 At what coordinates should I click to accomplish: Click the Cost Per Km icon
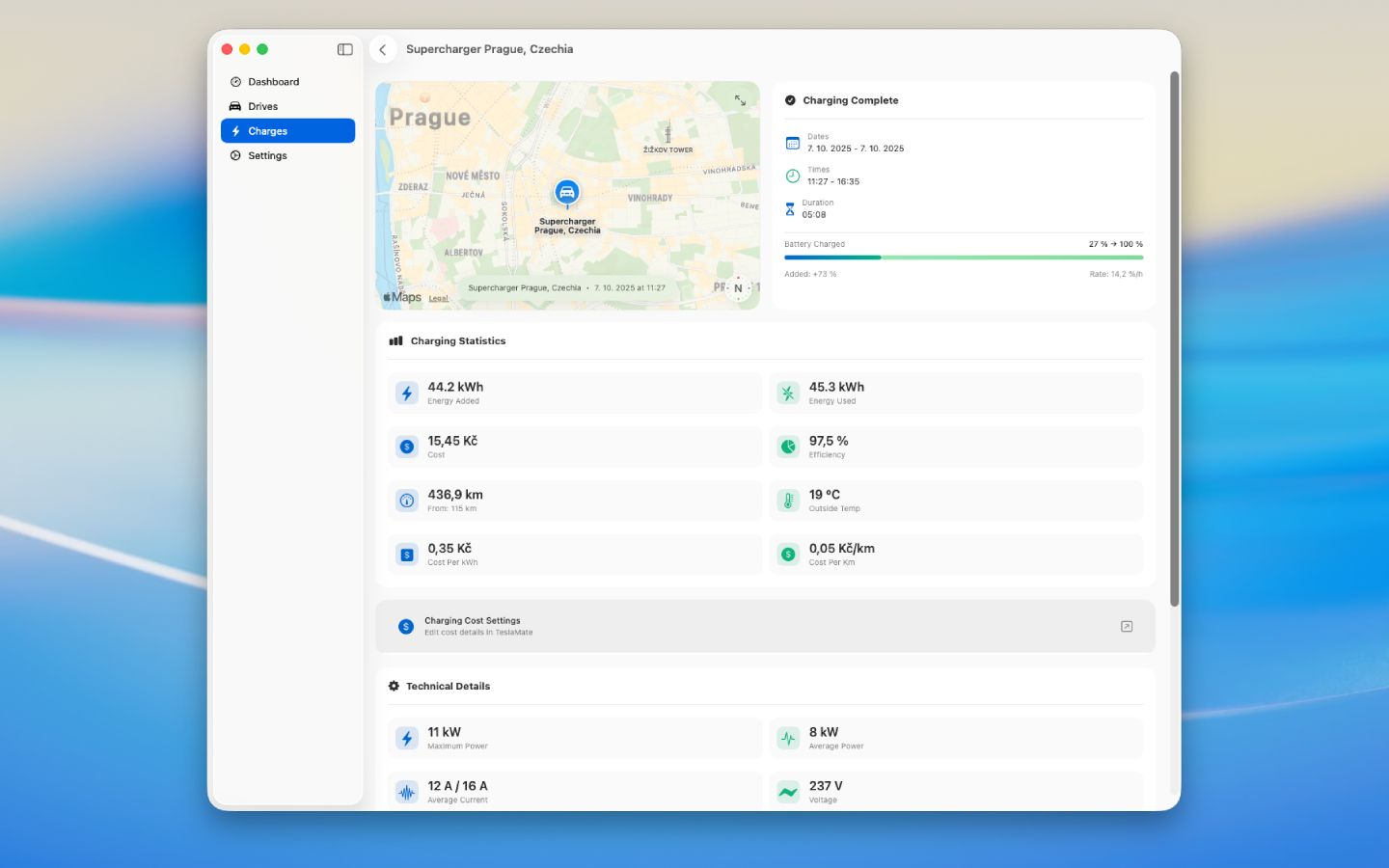(x=788, y=555)
